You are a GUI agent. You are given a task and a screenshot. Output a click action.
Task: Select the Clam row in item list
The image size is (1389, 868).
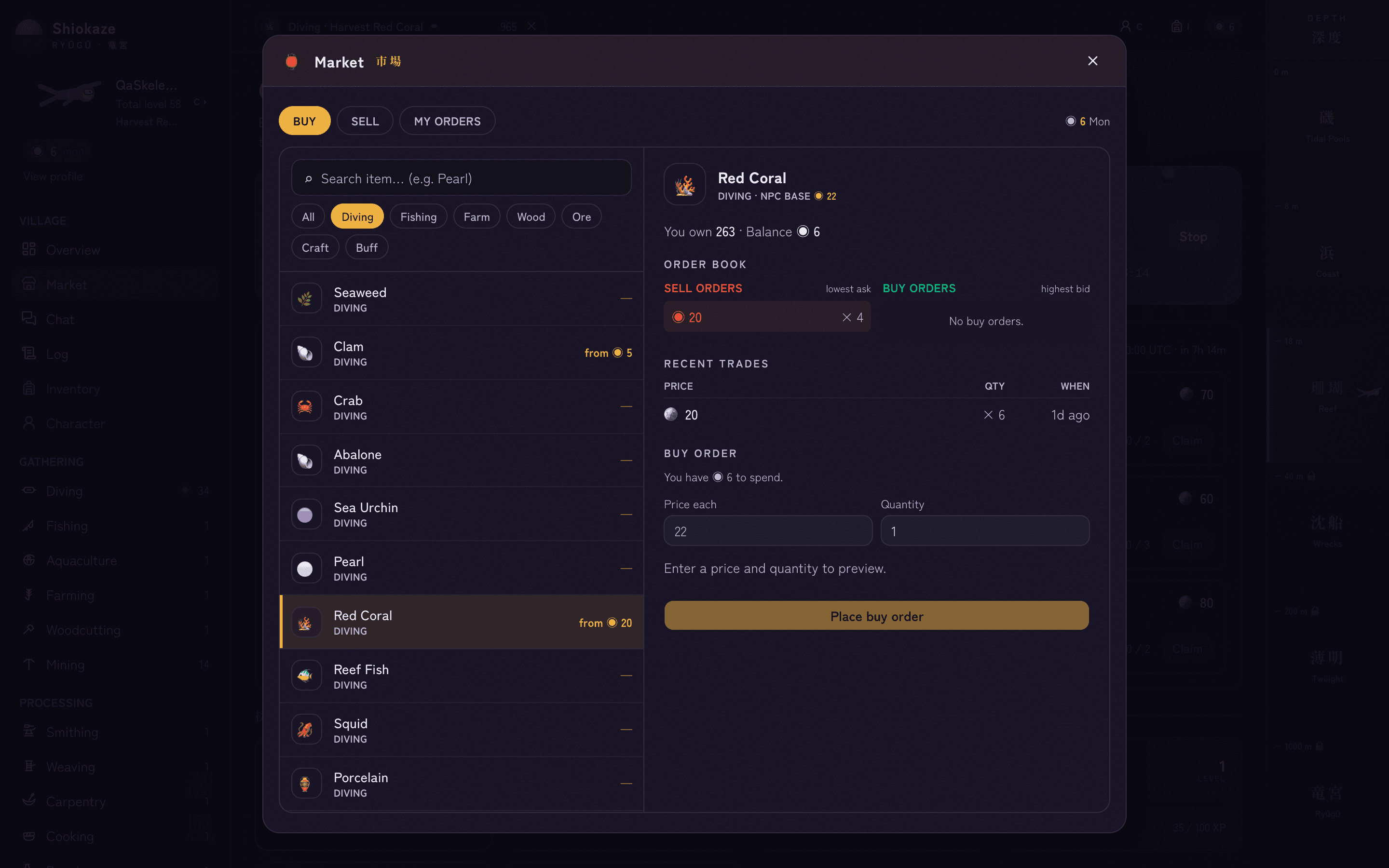[462, 353]
